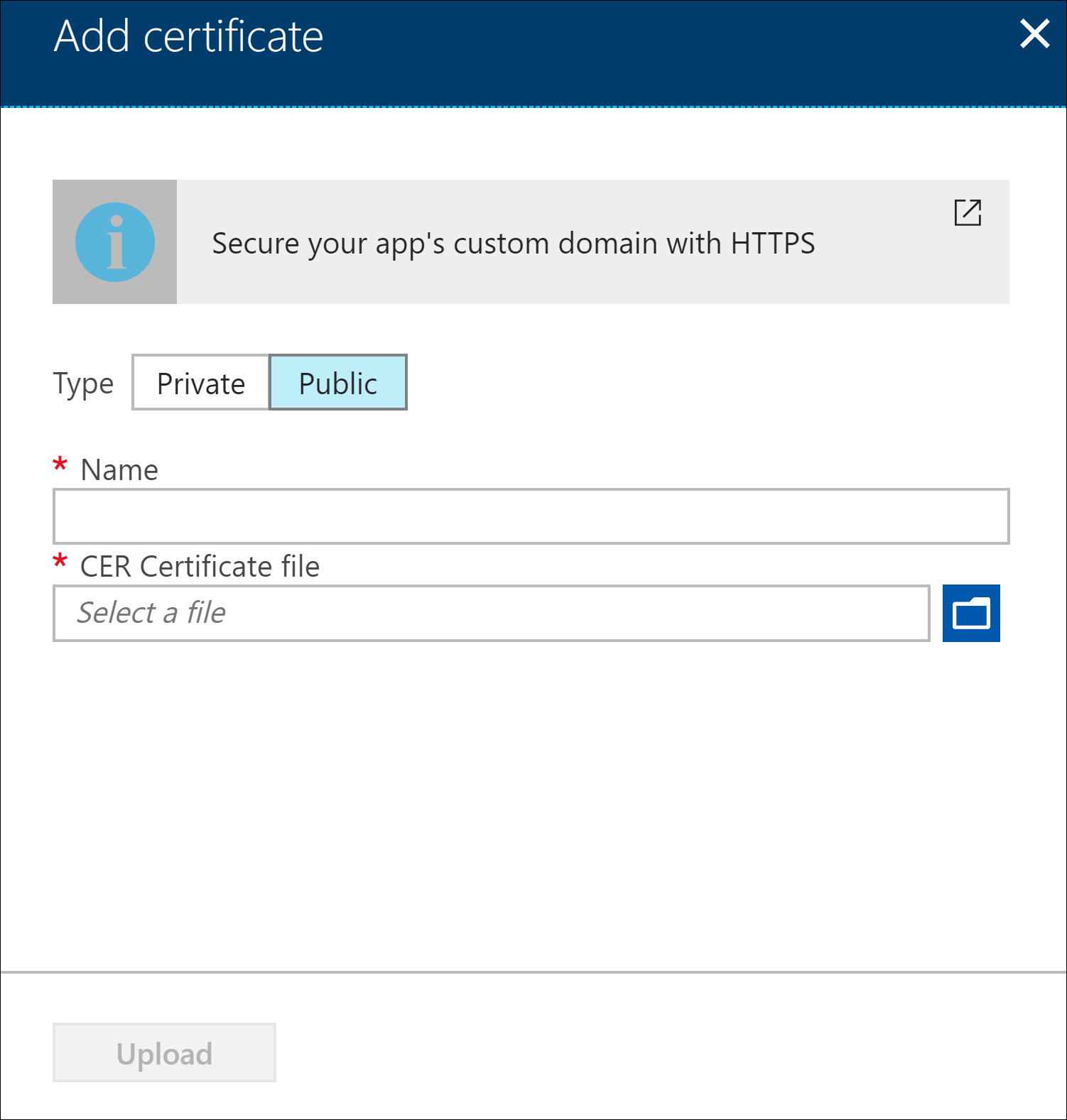Click the red asterisk beside CER Certificate file
Screen dimensions: 1067x1120
[60, 563]
